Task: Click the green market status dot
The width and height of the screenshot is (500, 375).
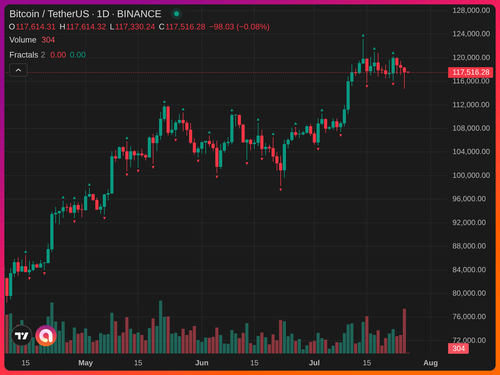Action: 177,14
